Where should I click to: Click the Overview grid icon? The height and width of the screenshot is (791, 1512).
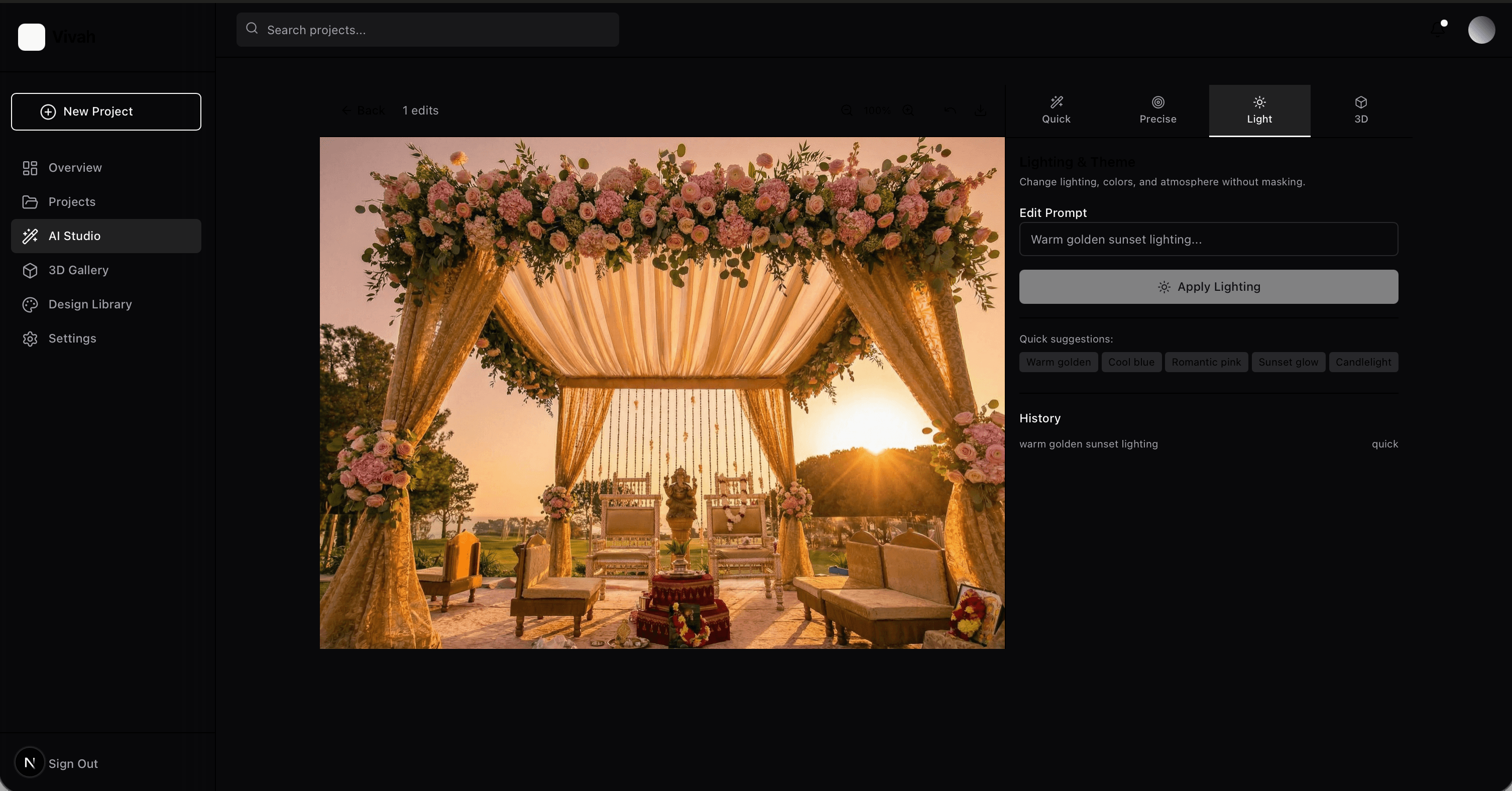[30, 168]
